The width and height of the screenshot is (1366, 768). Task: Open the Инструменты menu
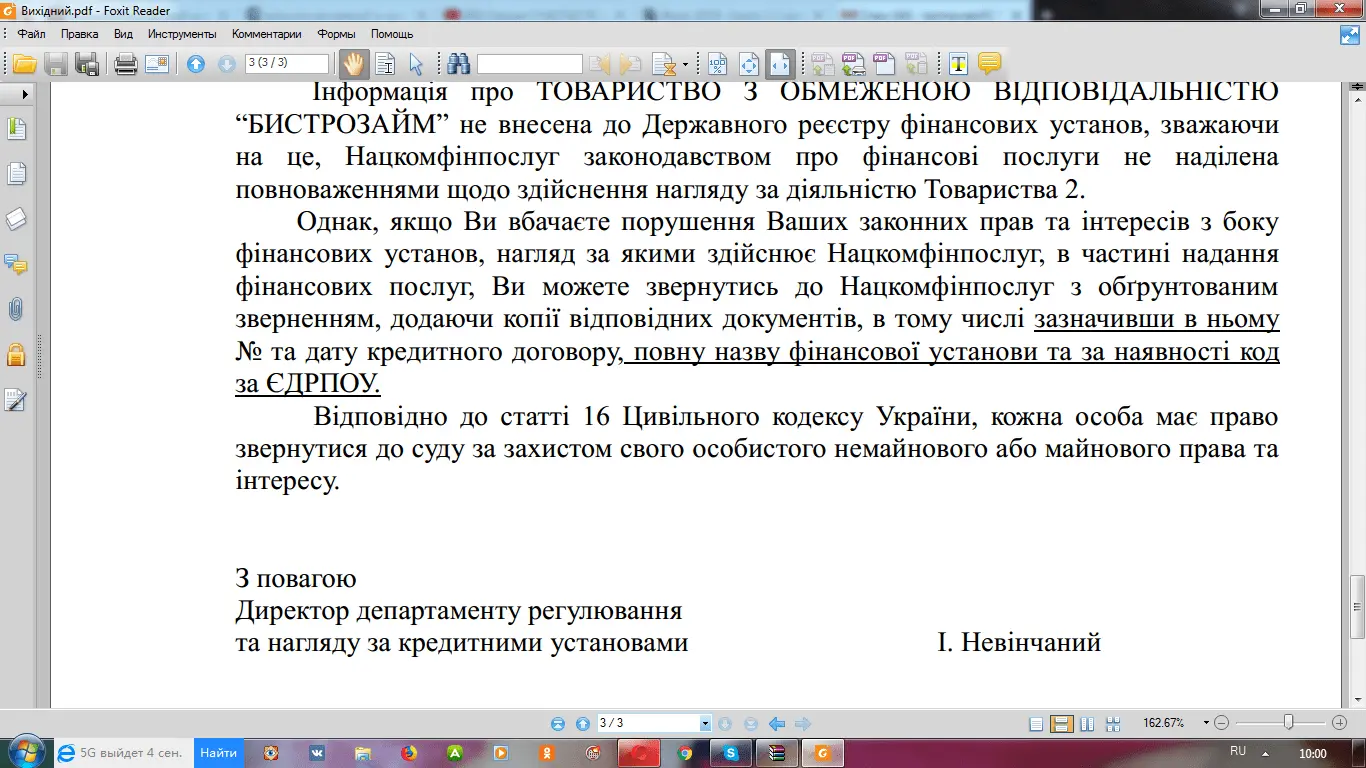(176, 34)
